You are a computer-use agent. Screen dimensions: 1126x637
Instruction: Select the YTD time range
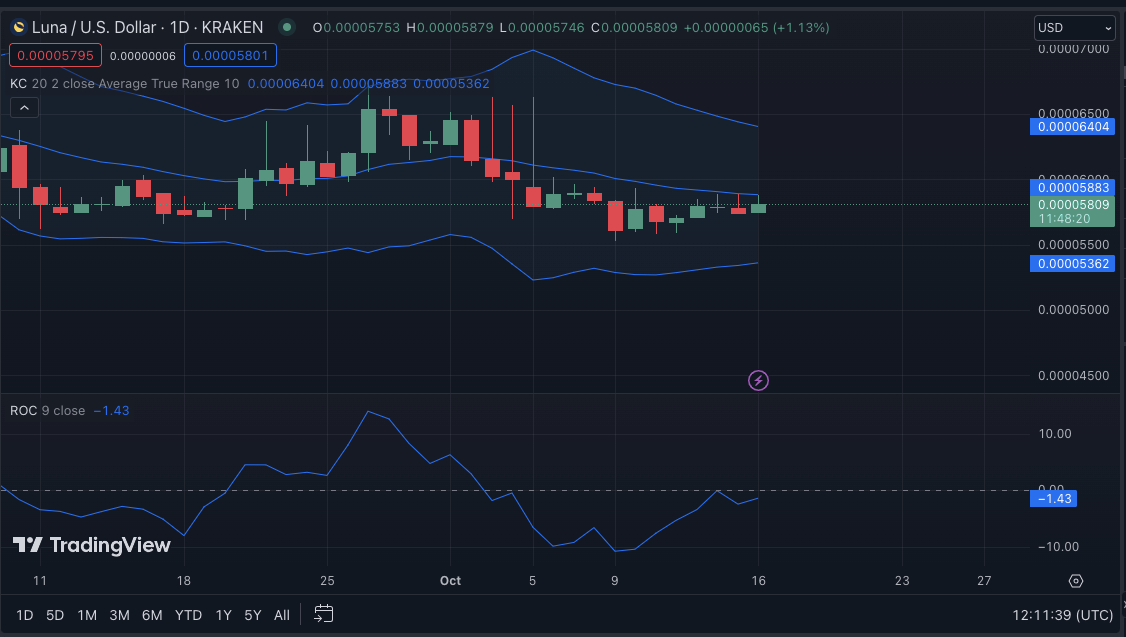pos(188,615)
